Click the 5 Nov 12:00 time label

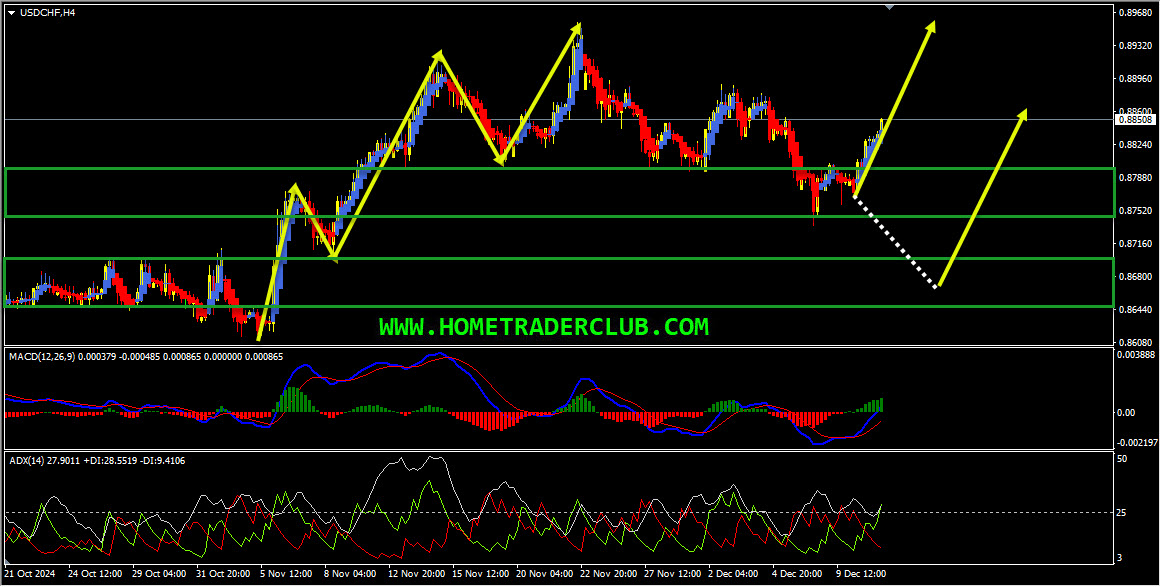pyautogui.click(x=288, y=574)
